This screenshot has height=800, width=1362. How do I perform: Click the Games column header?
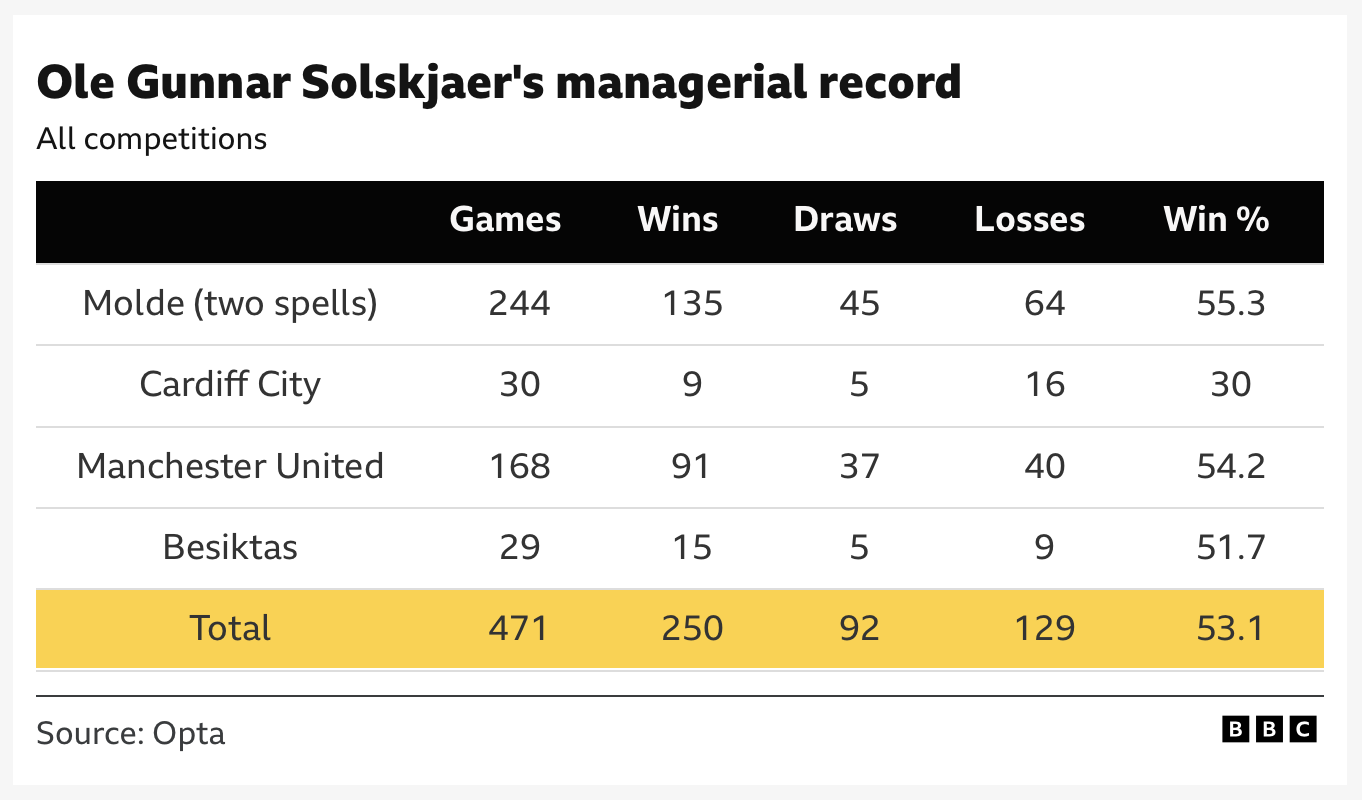pyautogui.click(x=505, y=220)
